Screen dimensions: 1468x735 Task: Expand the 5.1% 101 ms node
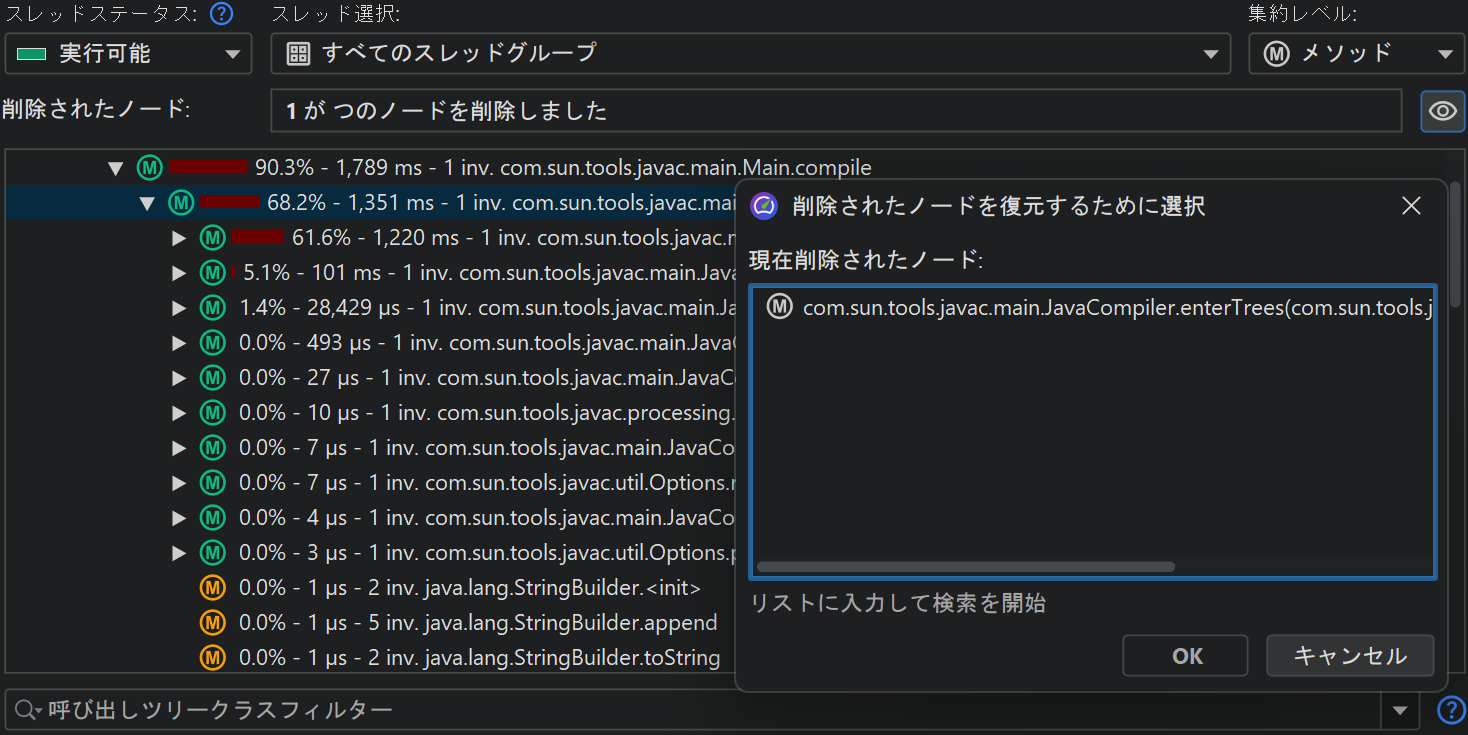click(179, 273)
